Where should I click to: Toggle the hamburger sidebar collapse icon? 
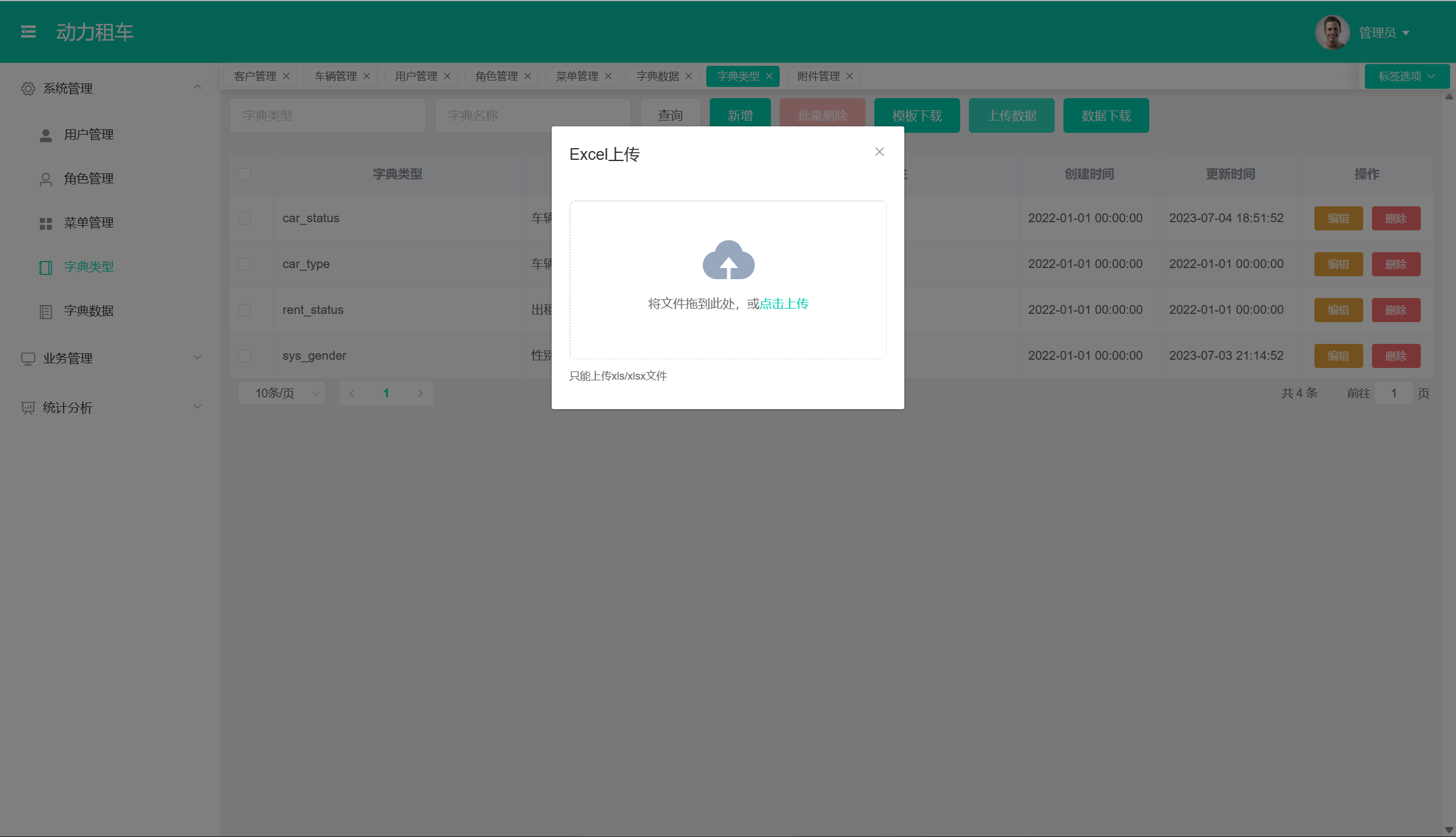[x=28, y=32]
